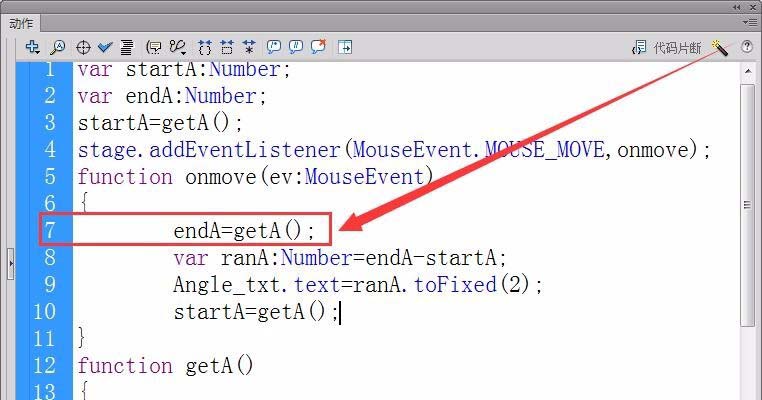Open Help with the question mark icon
762x400 pixels.
point(746,47)
